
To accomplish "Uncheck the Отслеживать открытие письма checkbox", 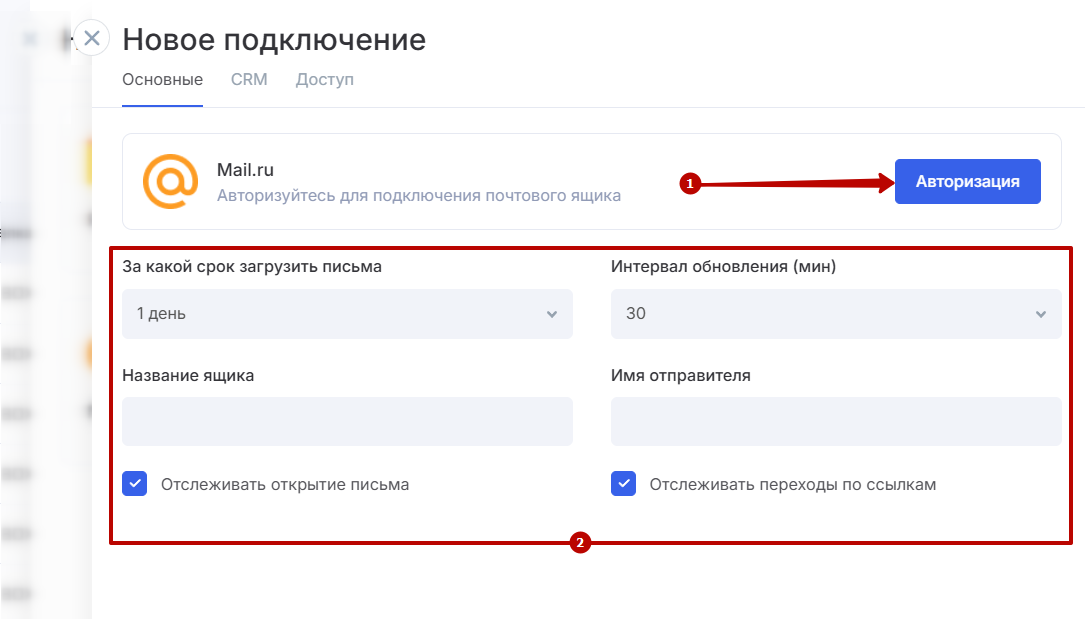I will [135, 485].
